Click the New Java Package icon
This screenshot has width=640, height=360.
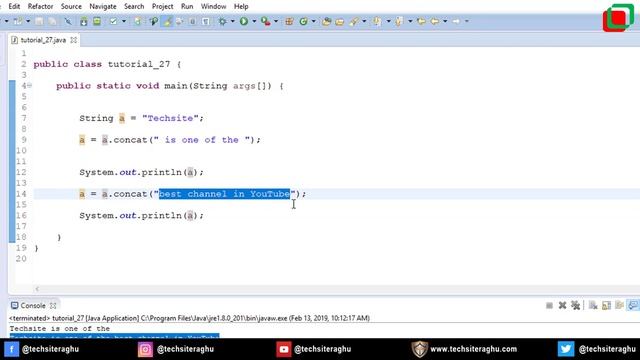point(289,21)
